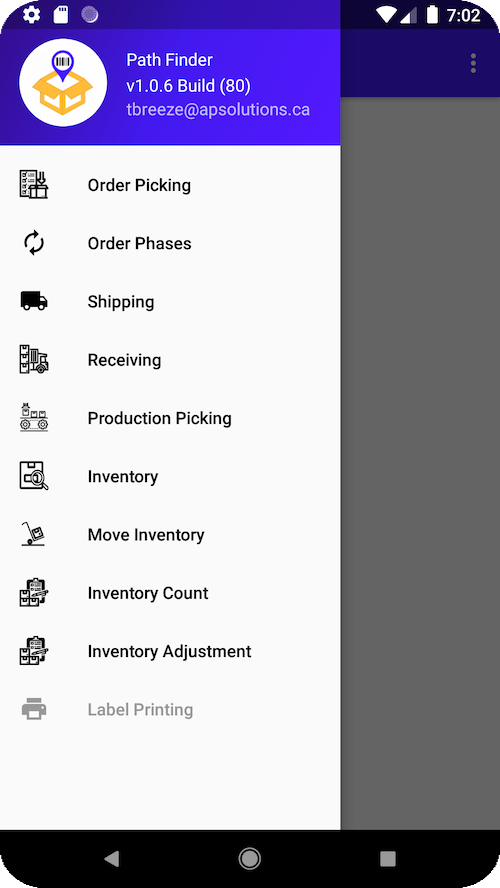This screenshot has height=888, width=500.
Task: Tap the Android back navigation button
Action: [112, 859]
